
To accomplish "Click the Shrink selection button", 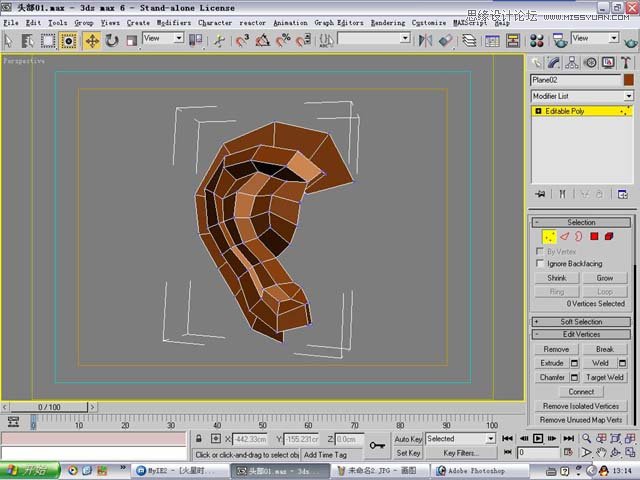I will tap(557, 278).
